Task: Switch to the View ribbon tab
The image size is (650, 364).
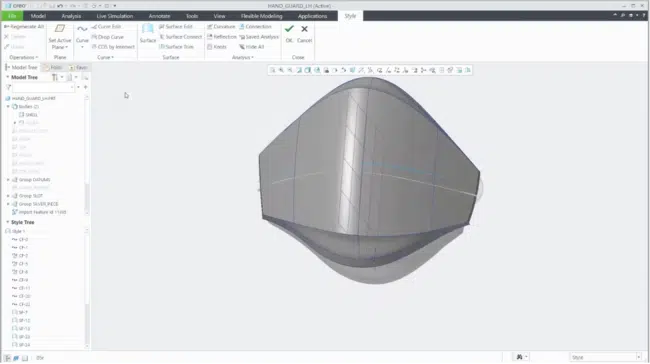Action: (x=219, y=16)
